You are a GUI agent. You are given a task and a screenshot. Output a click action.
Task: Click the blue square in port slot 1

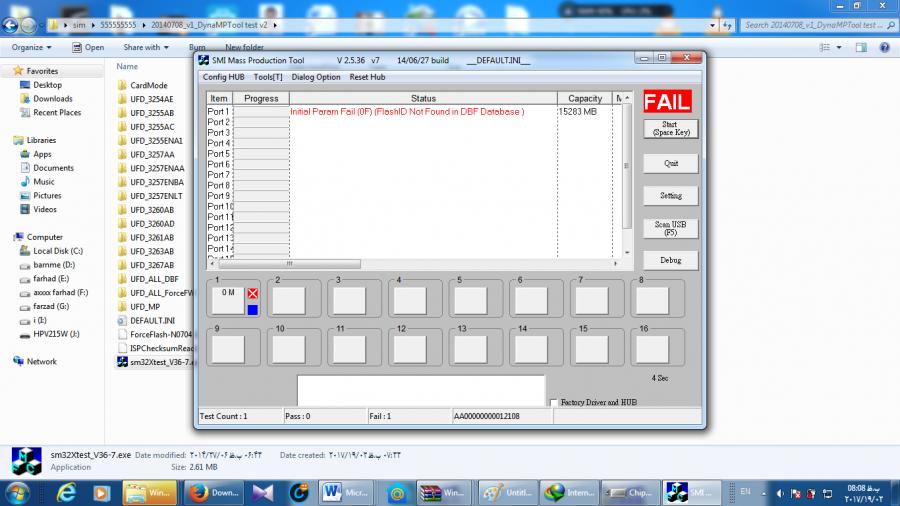pos(253,310)
